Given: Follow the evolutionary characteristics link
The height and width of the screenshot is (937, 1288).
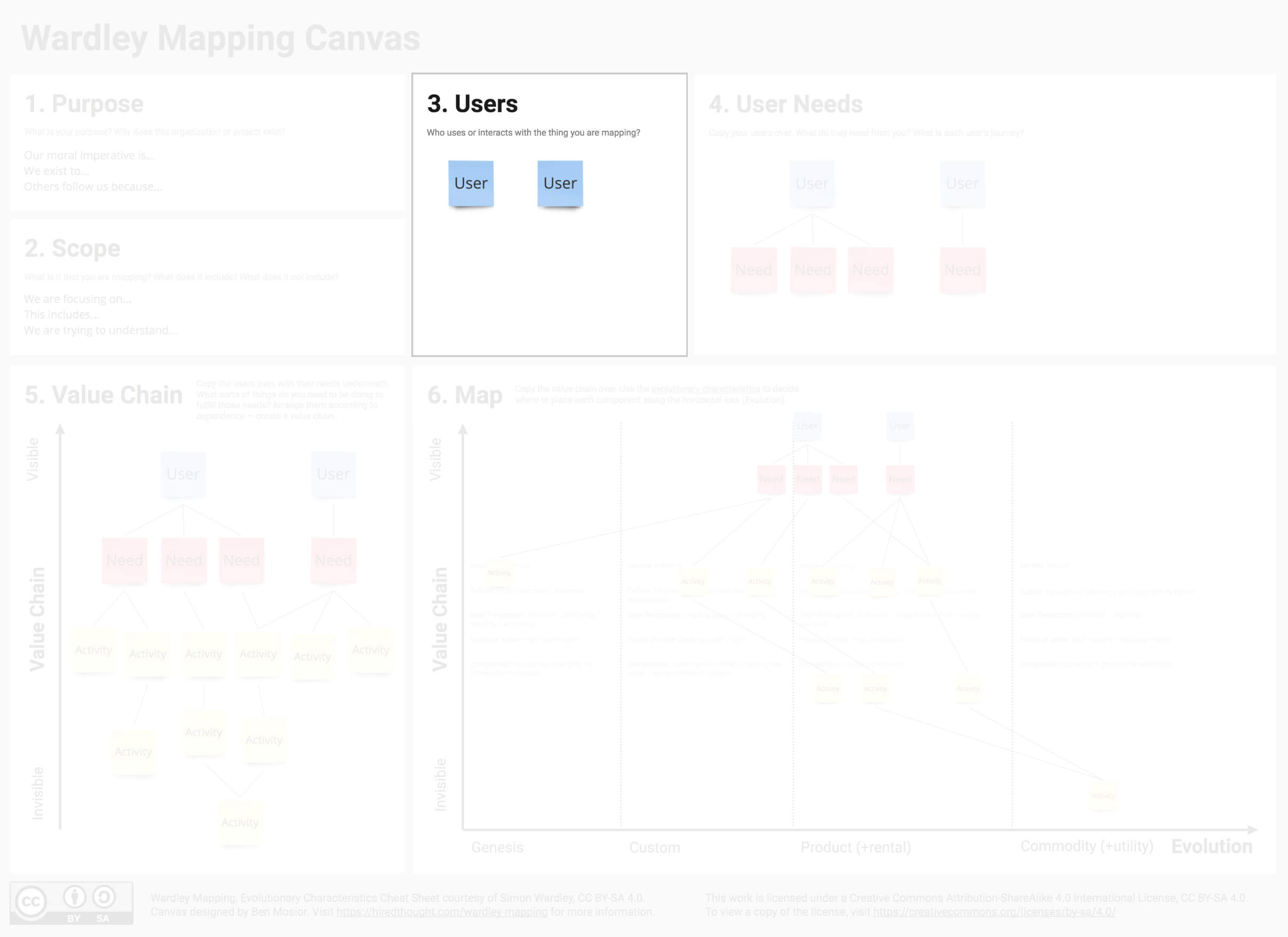Looking at the screenshot, I should coord(705,389).
